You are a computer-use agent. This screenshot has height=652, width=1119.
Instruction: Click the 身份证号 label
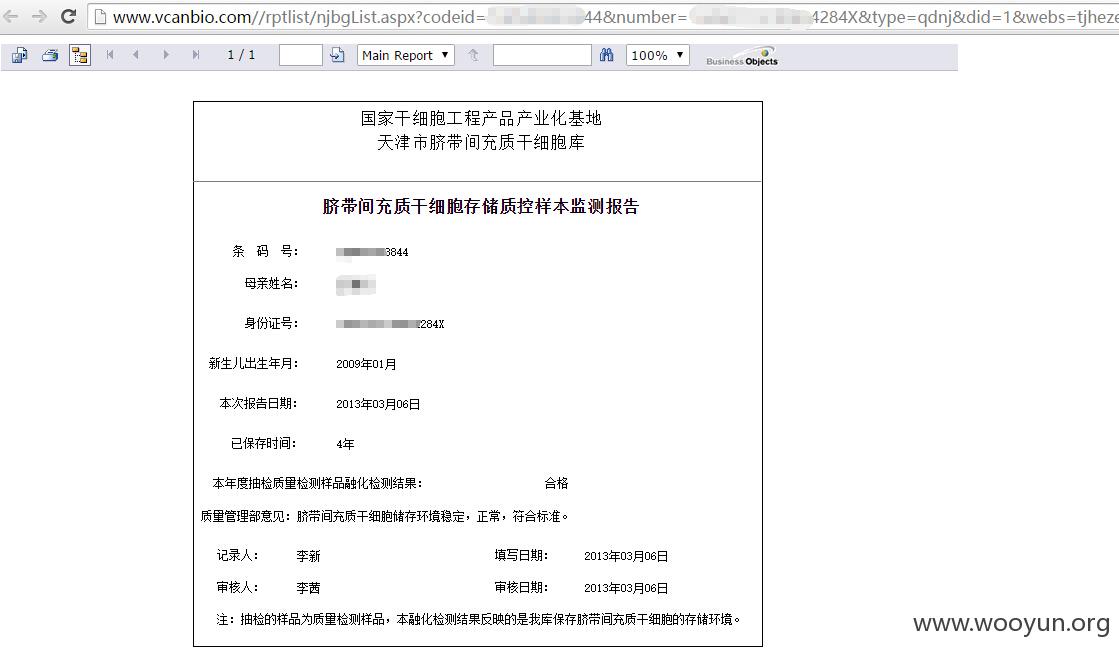271,324
